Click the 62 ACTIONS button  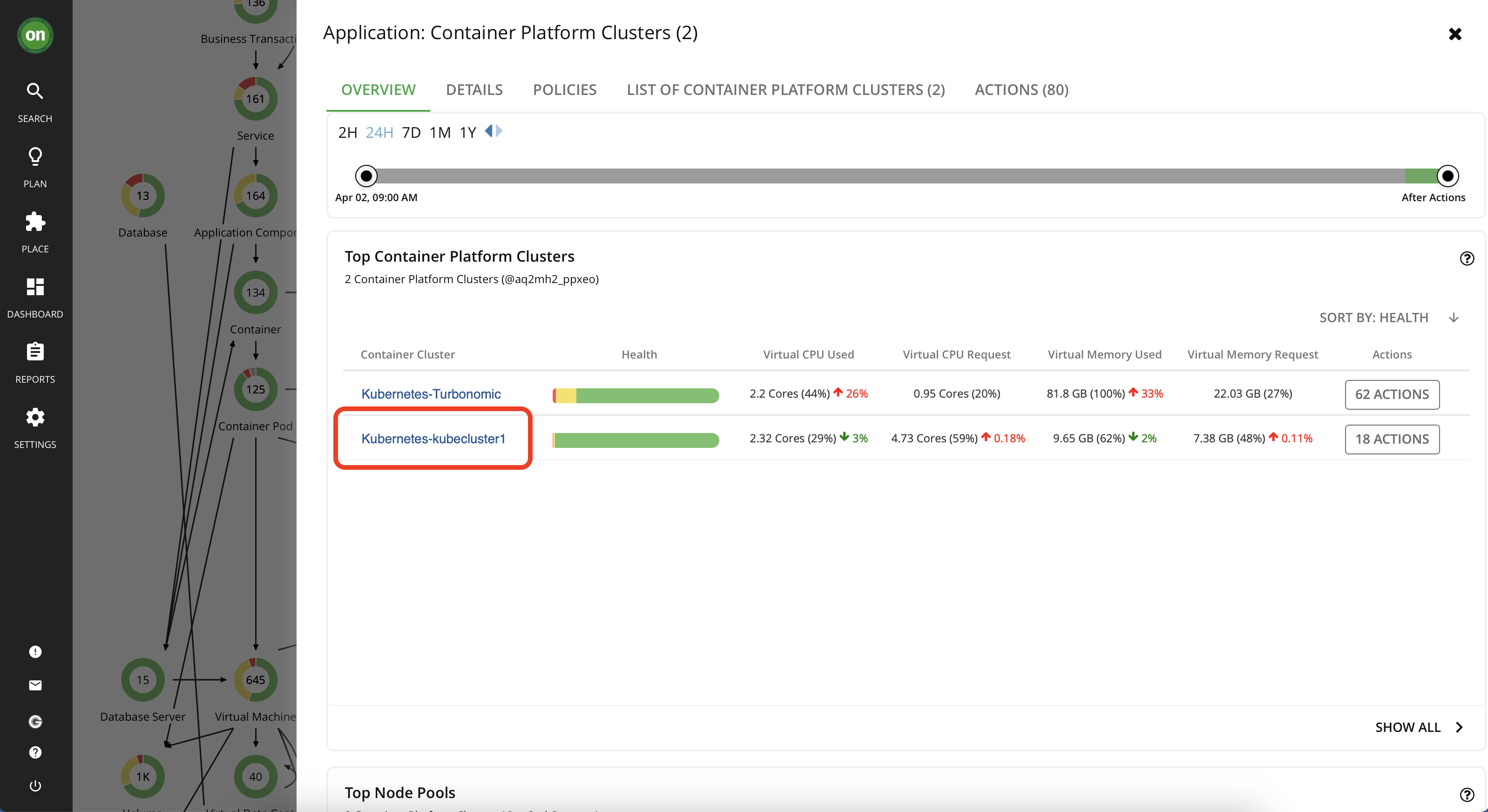[x=1392, y=394]
